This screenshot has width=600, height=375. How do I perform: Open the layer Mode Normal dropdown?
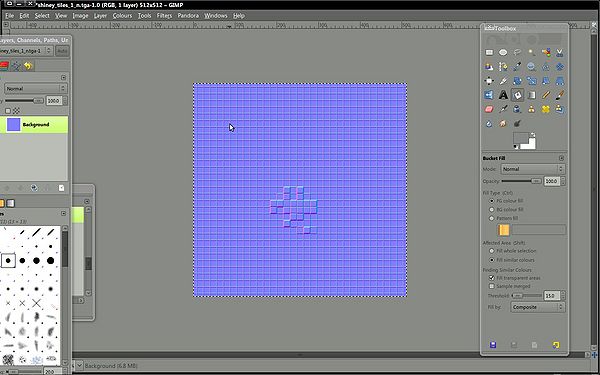[36, 88]
